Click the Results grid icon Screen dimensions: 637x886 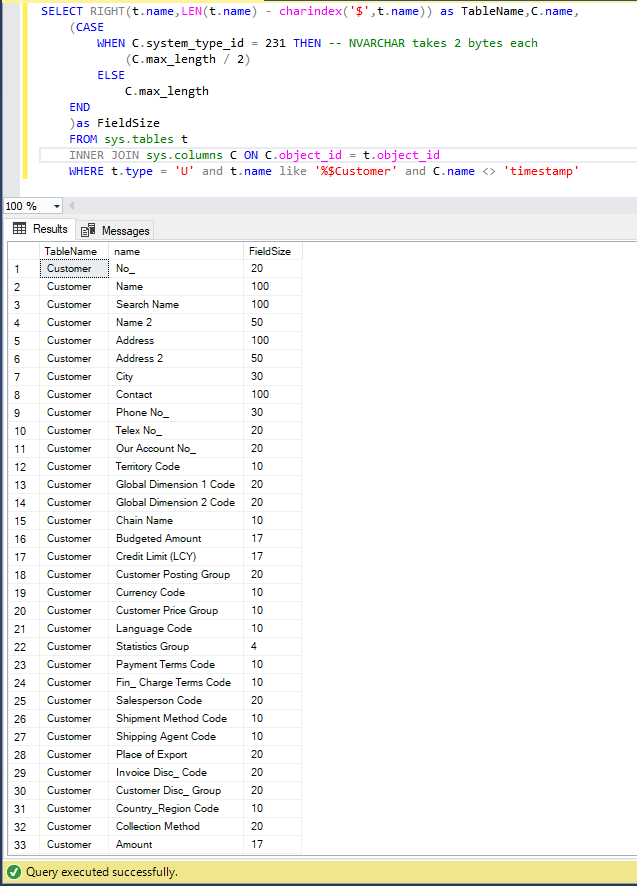[19, 228]
